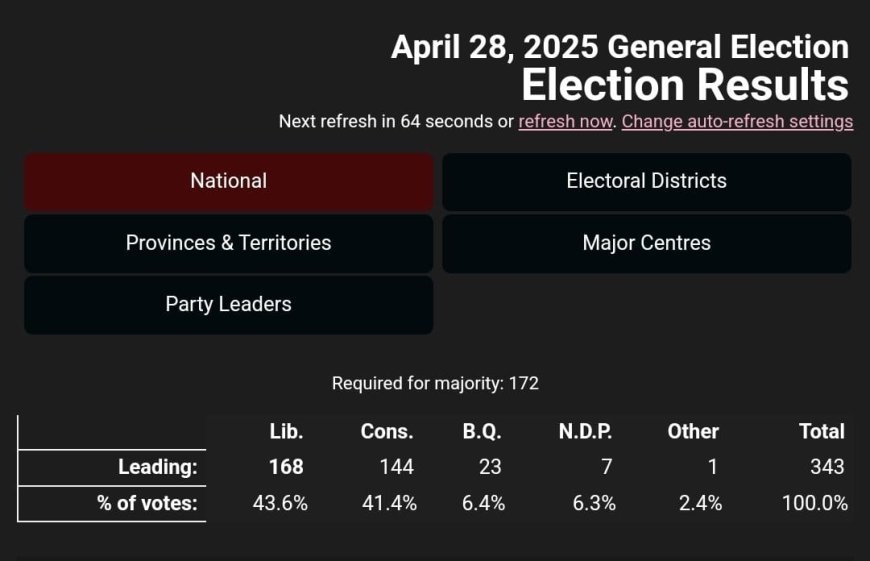Screen dimensions: 870x561
Task: Click the B.Q. column header
Action: 482,431
